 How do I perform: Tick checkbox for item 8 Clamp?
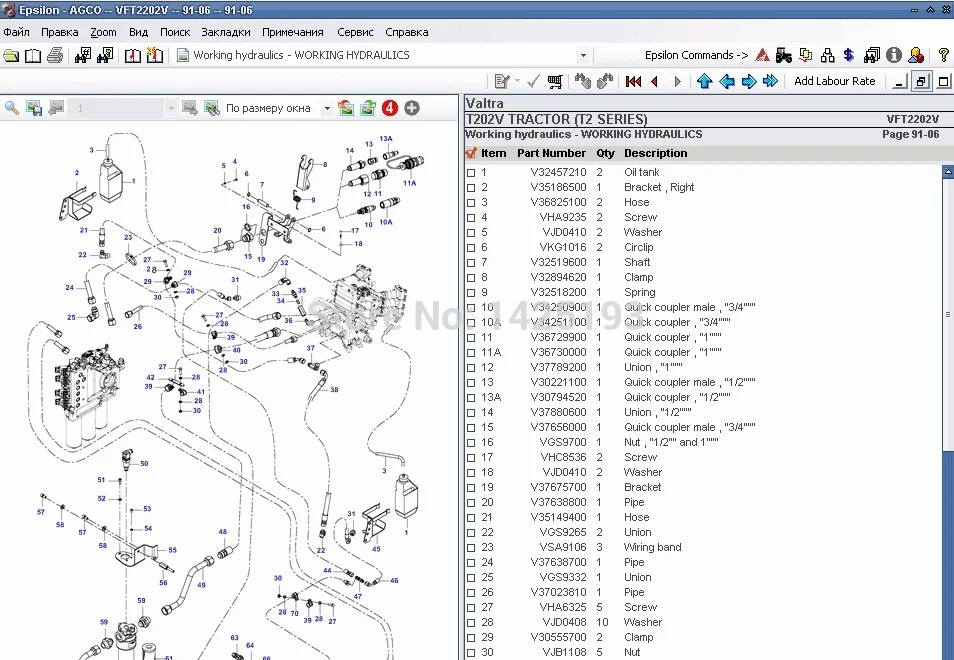[471, 278]
